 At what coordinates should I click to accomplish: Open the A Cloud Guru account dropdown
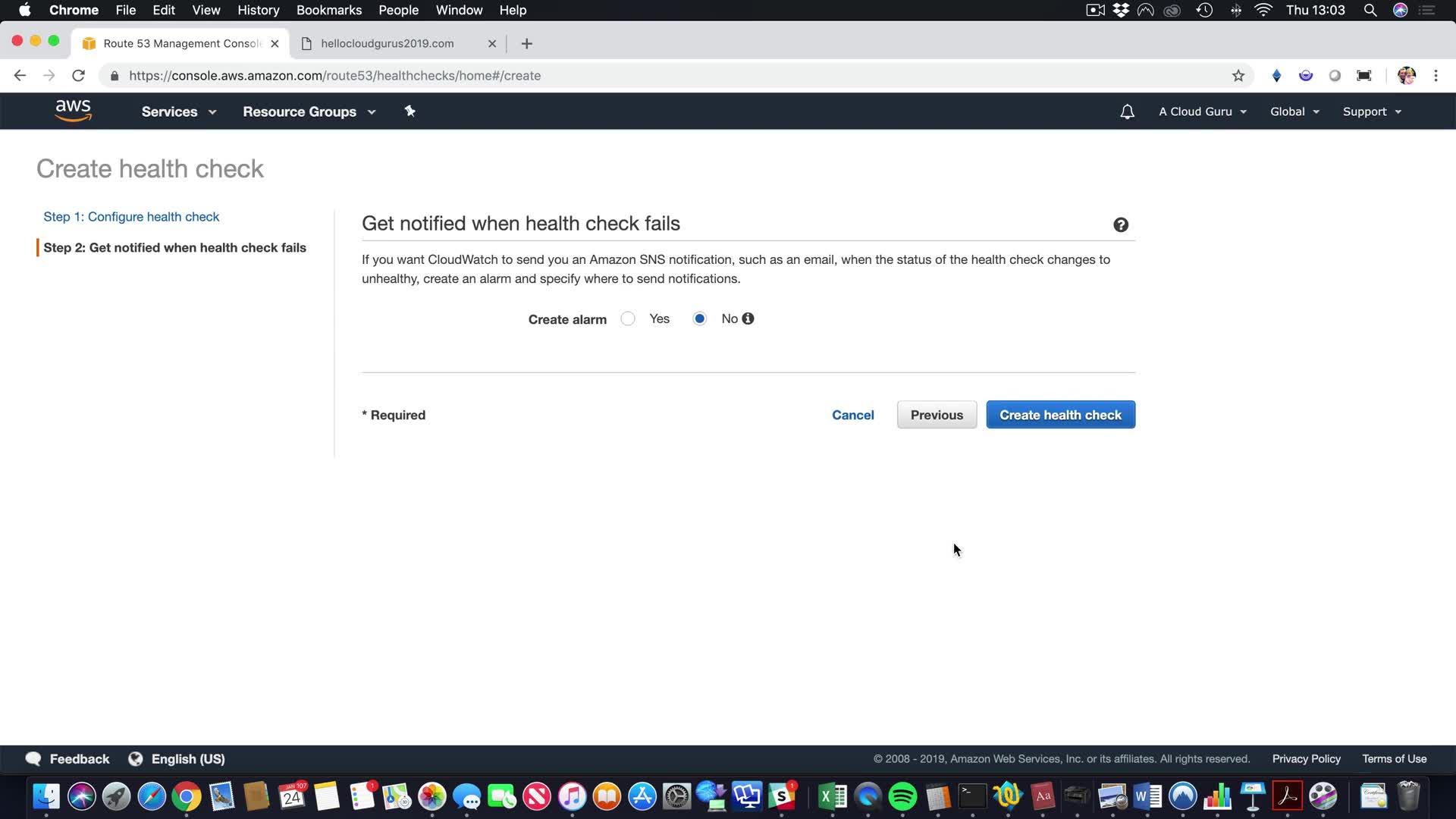tap(1202, 111)
